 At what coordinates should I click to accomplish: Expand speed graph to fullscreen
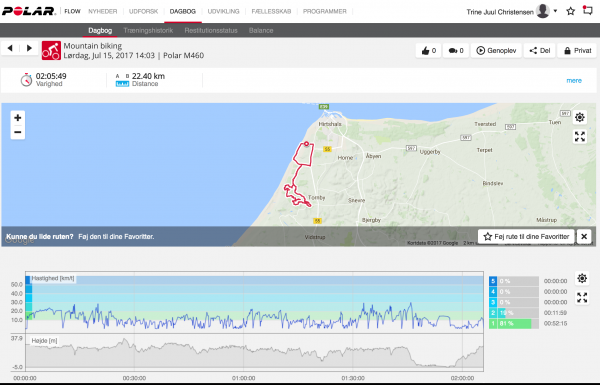click(x=582, y=297)
